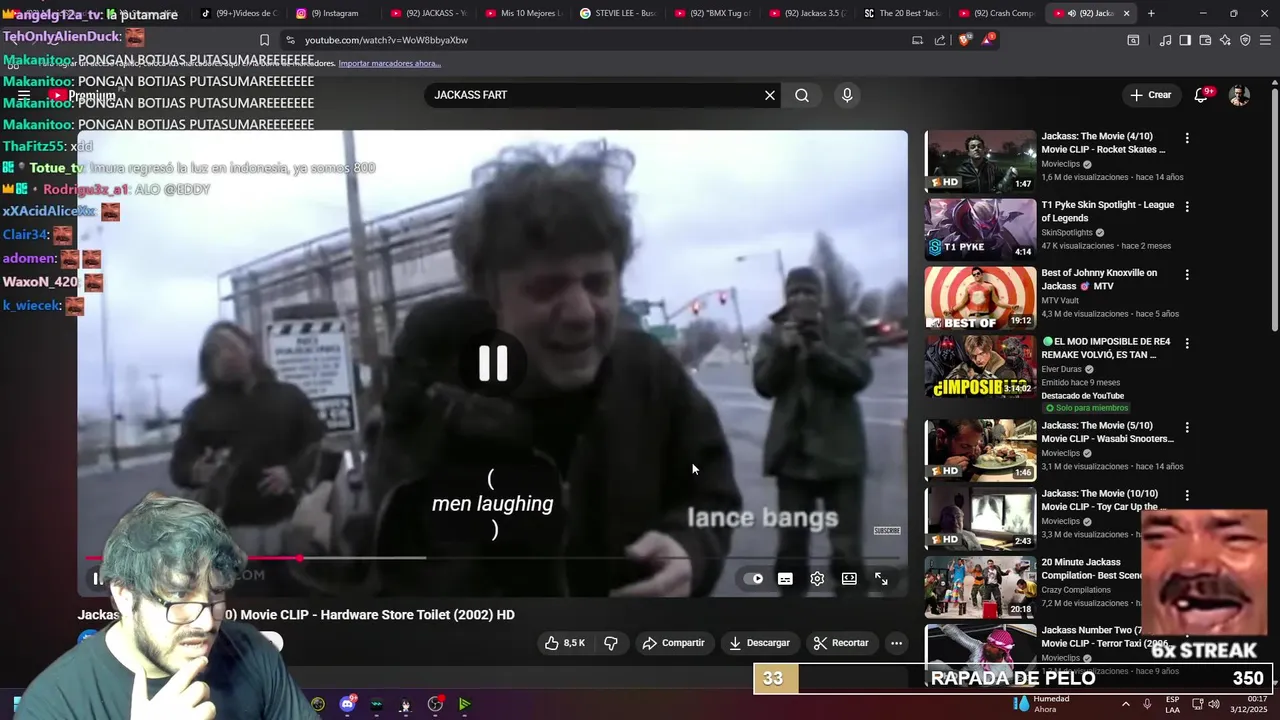Clear the JACKASS FART search text
This screenshot has width=1280, height=720.
[x=770, y=95]
